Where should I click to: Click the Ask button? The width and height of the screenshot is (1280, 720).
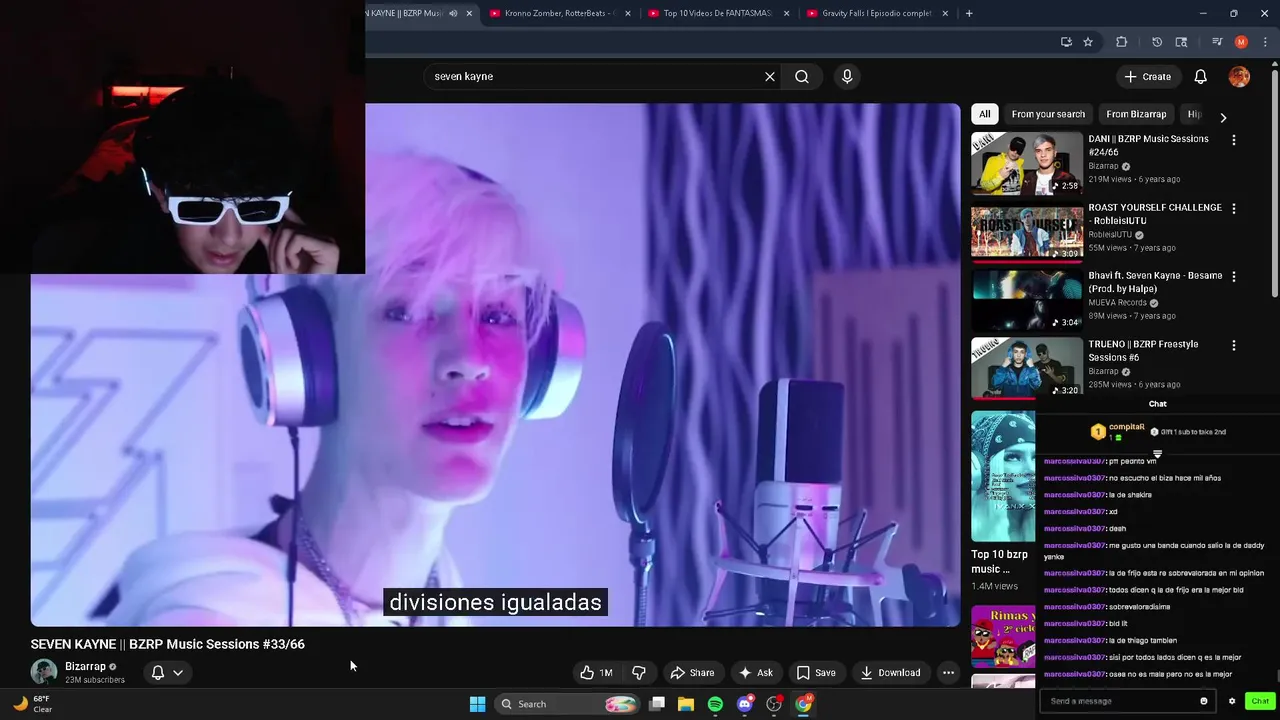[755, 672]
